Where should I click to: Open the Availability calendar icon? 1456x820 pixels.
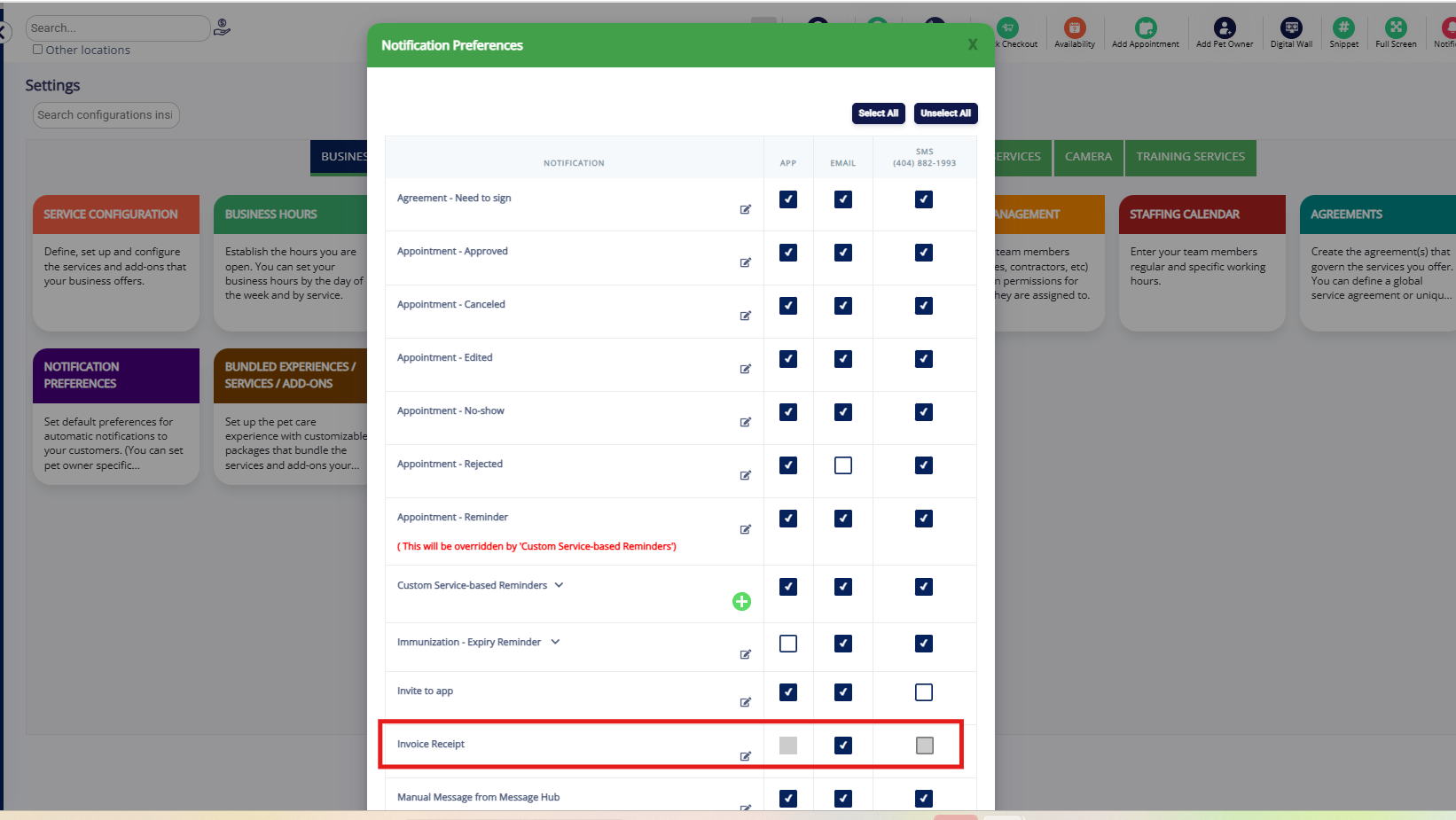tap(1074, 28)
